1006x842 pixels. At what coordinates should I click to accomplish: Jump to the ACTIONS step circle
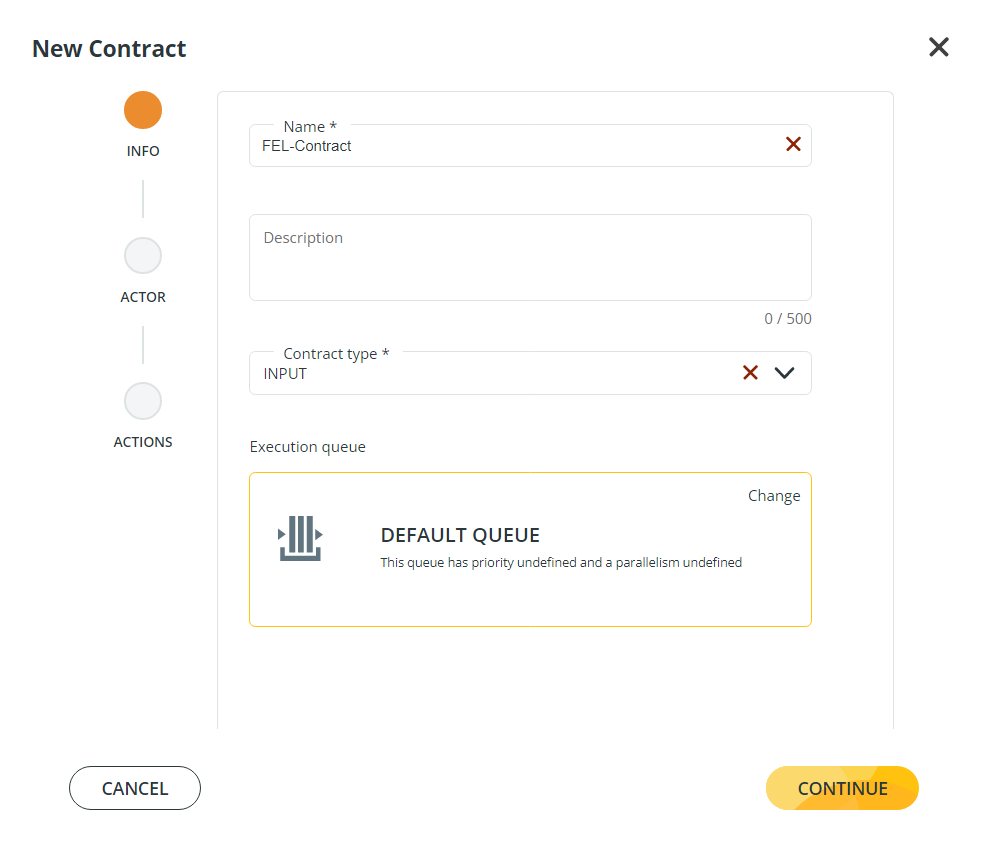click(143, 401)
